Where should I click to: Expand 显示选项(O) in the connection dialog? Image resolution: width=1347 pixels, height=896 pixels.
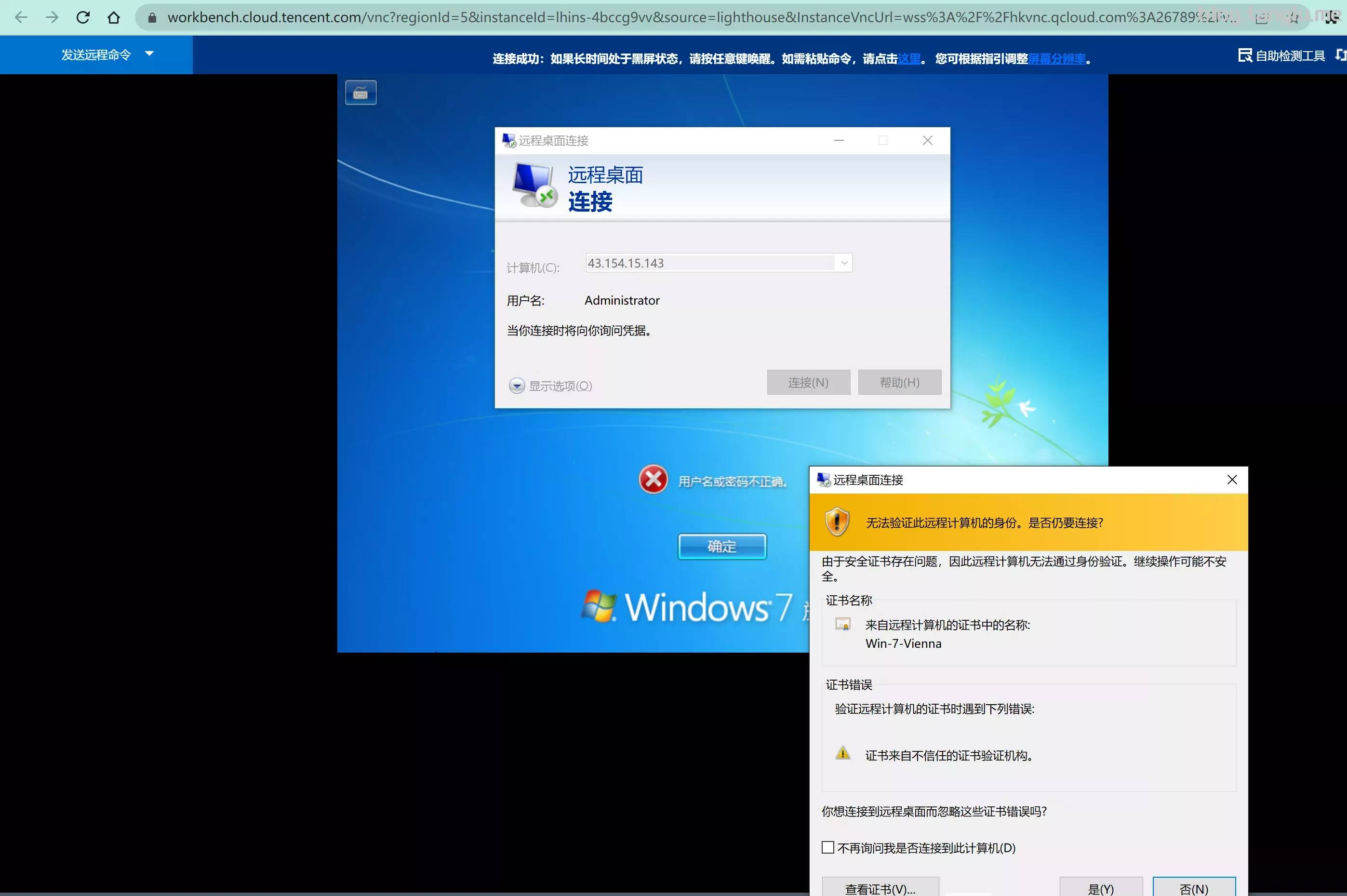point(550,385)
